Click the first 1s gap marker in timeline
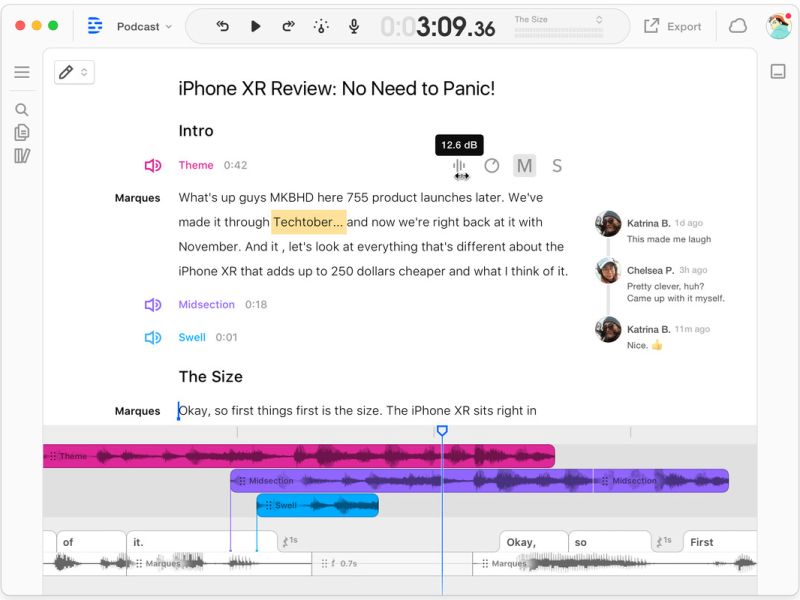Image resolution: width=800 pixels, height=600 pixels. point(290,541)
